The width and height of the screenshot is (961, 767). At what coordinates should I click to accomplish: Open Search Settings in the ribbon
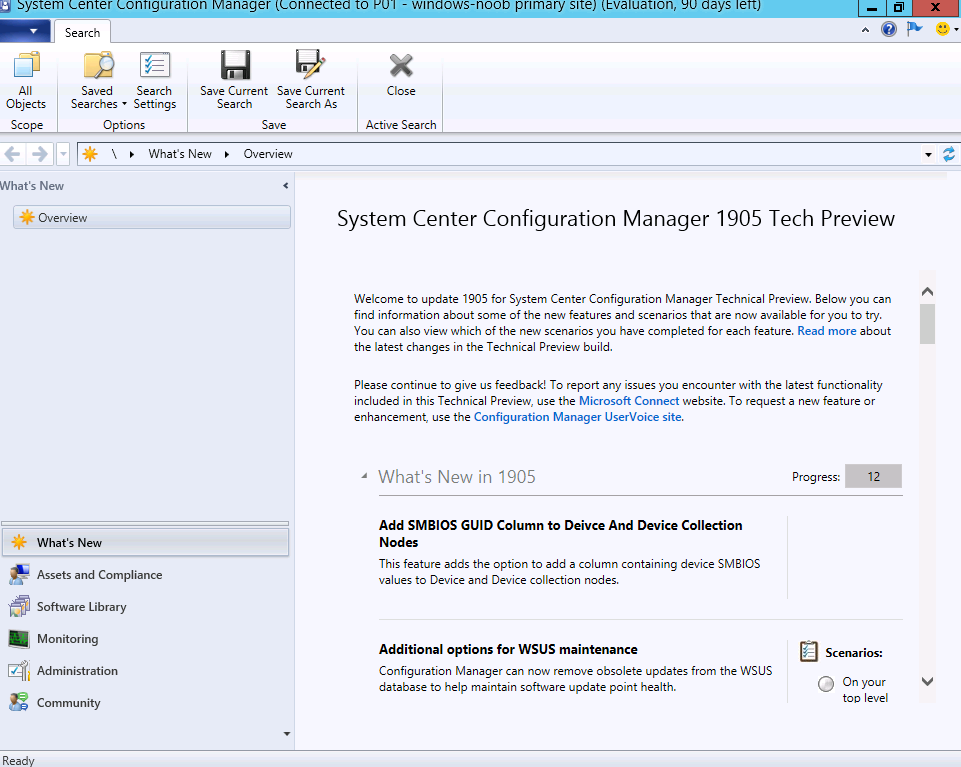coord(154,81)
